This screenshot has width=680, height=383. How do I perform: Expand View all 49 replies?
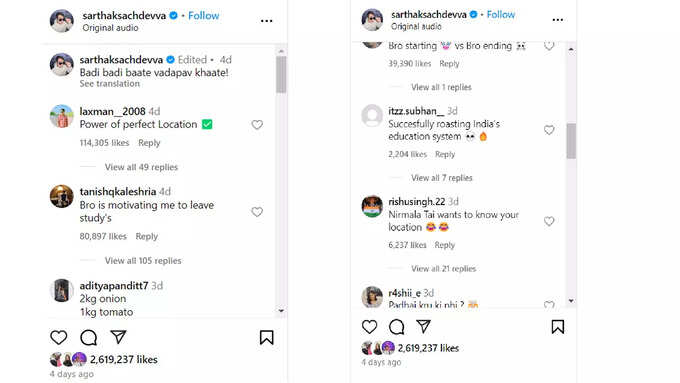pyautogui.click(x=141, y=167)
